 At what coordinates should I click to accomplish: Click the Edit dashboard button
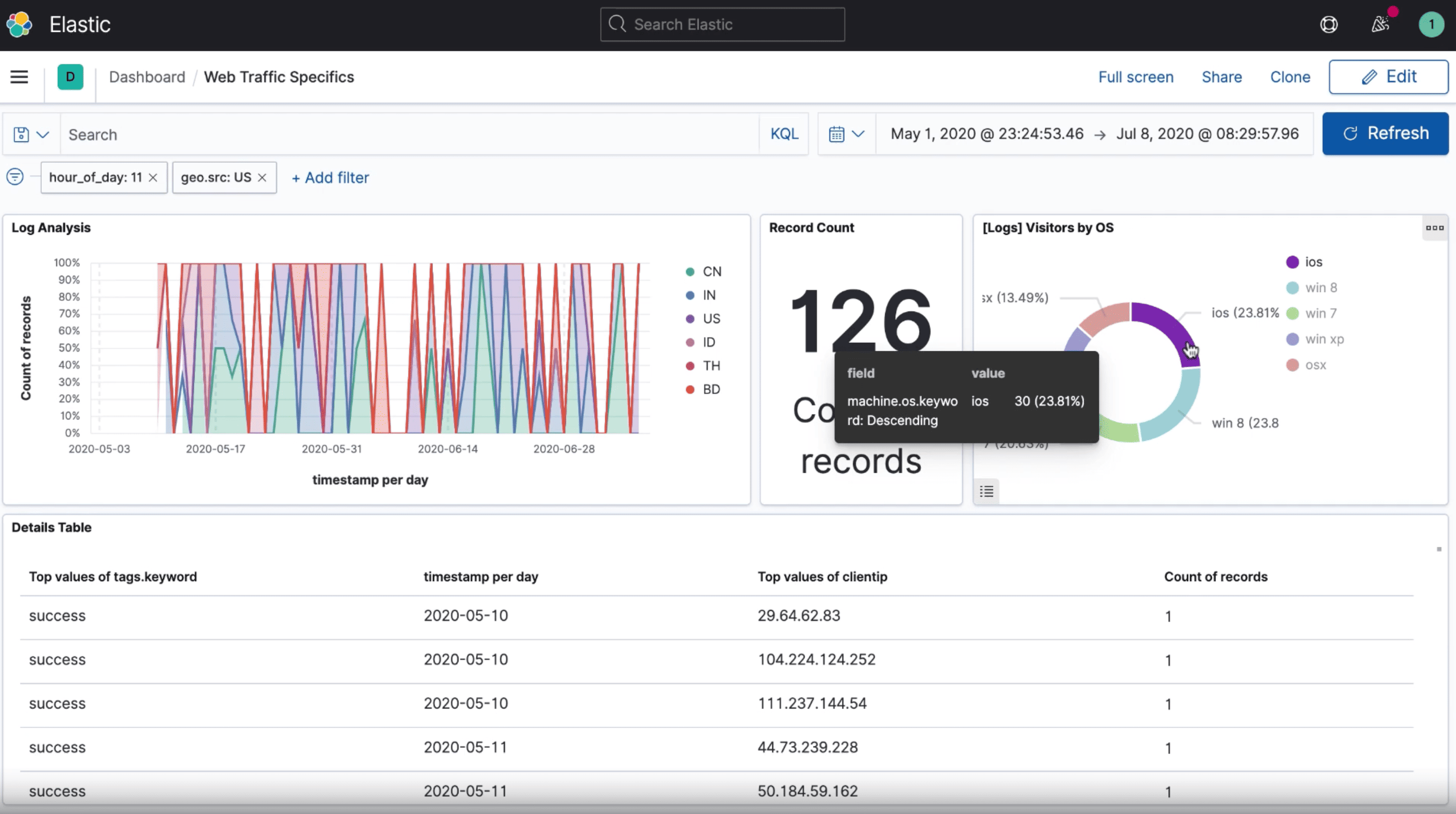pos(1388,77)
